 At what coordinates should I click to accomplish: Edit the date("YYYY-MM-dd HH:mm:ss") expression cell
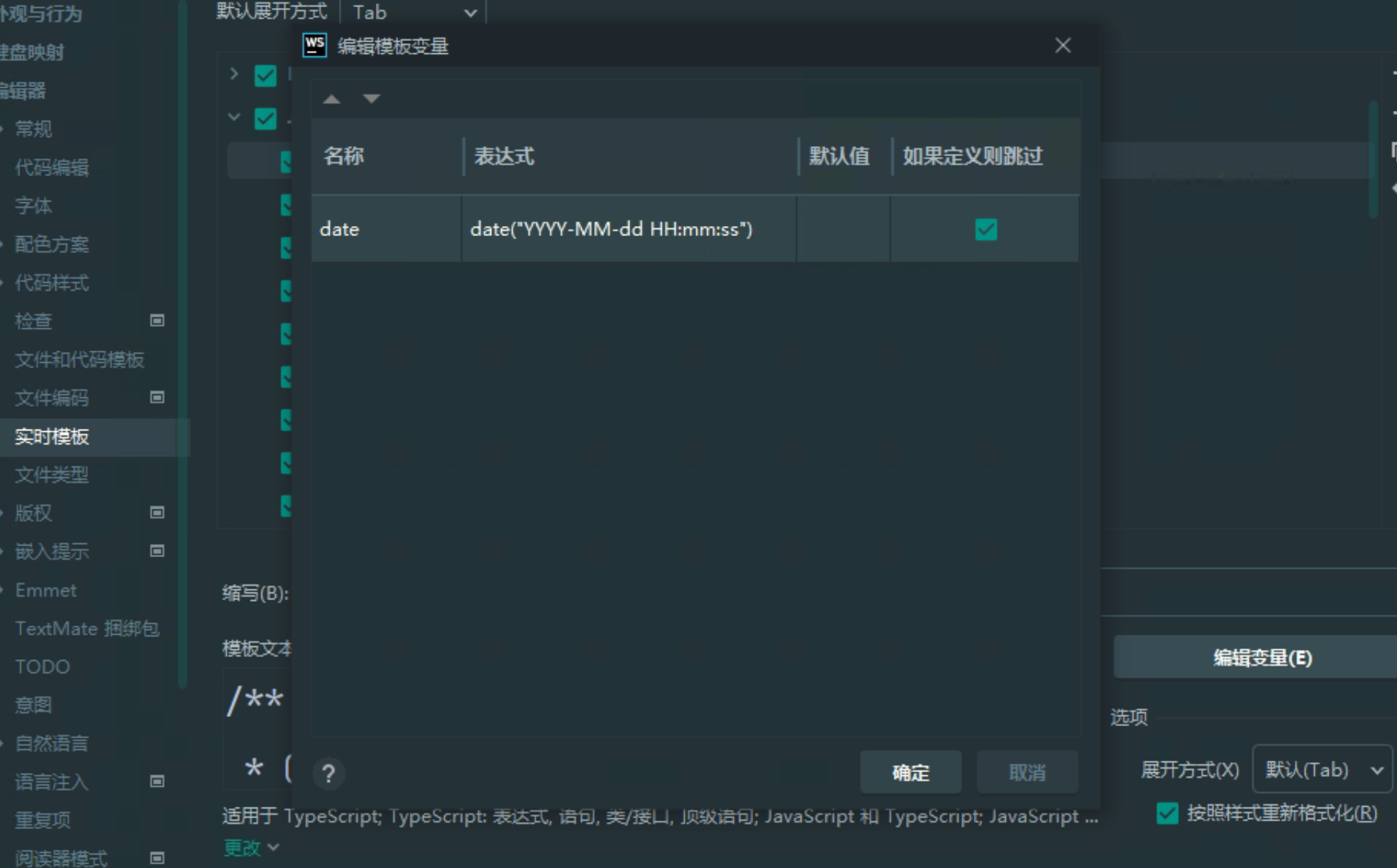click(x=629, y=229)
